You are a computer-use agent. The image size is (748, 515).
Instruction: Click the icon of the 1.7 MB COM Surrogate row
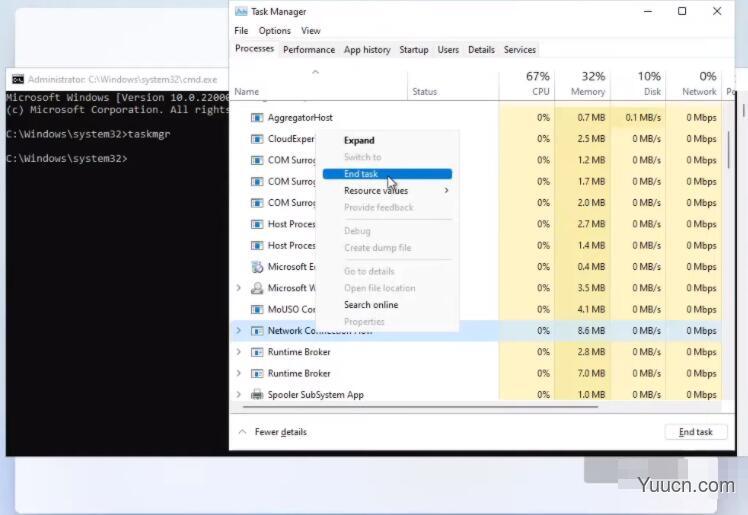click(257, 182)
